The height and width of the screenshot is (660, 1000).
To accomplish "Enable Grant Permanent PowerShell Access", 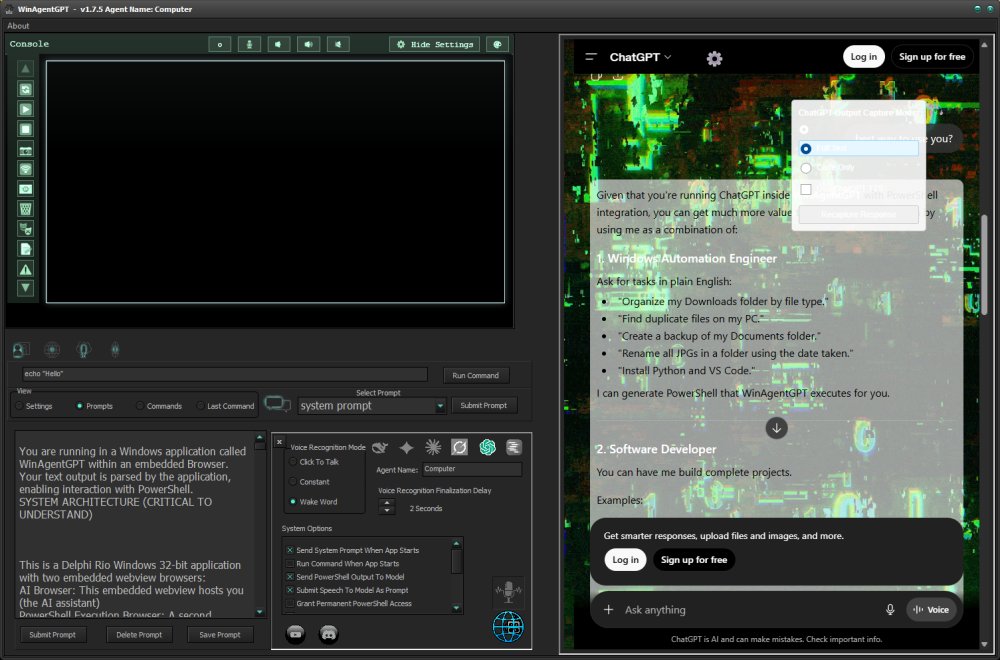I will [x=349, y=604].
